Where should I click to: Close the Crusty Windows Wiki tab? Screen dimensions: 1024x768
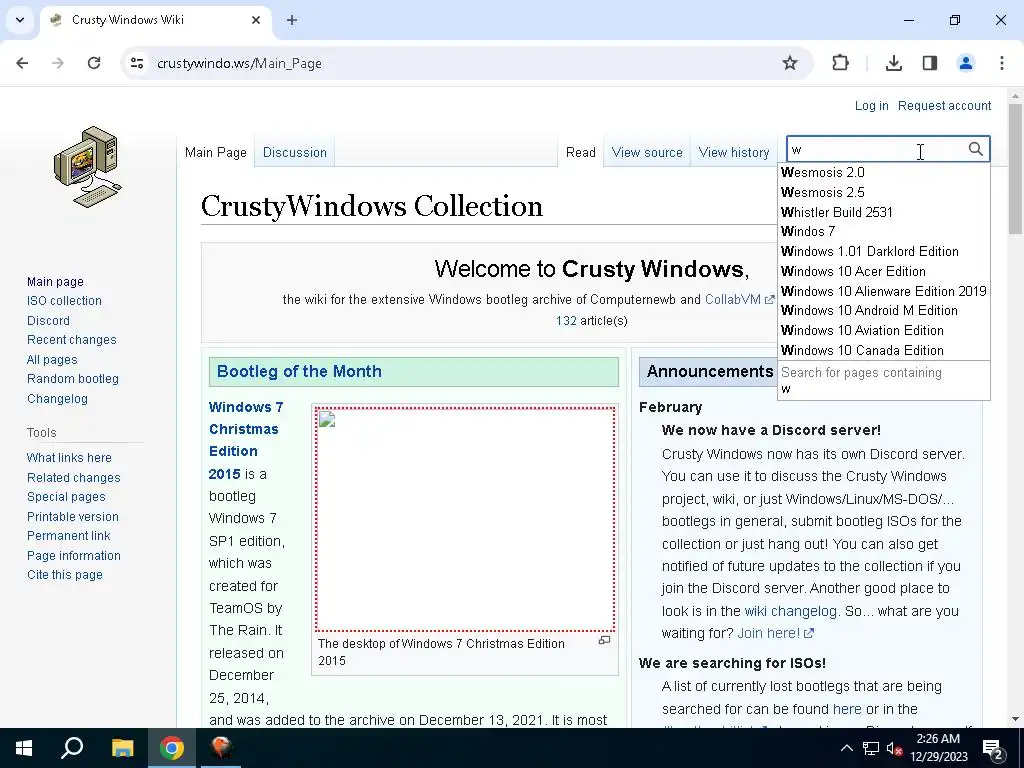click(256, 20)
